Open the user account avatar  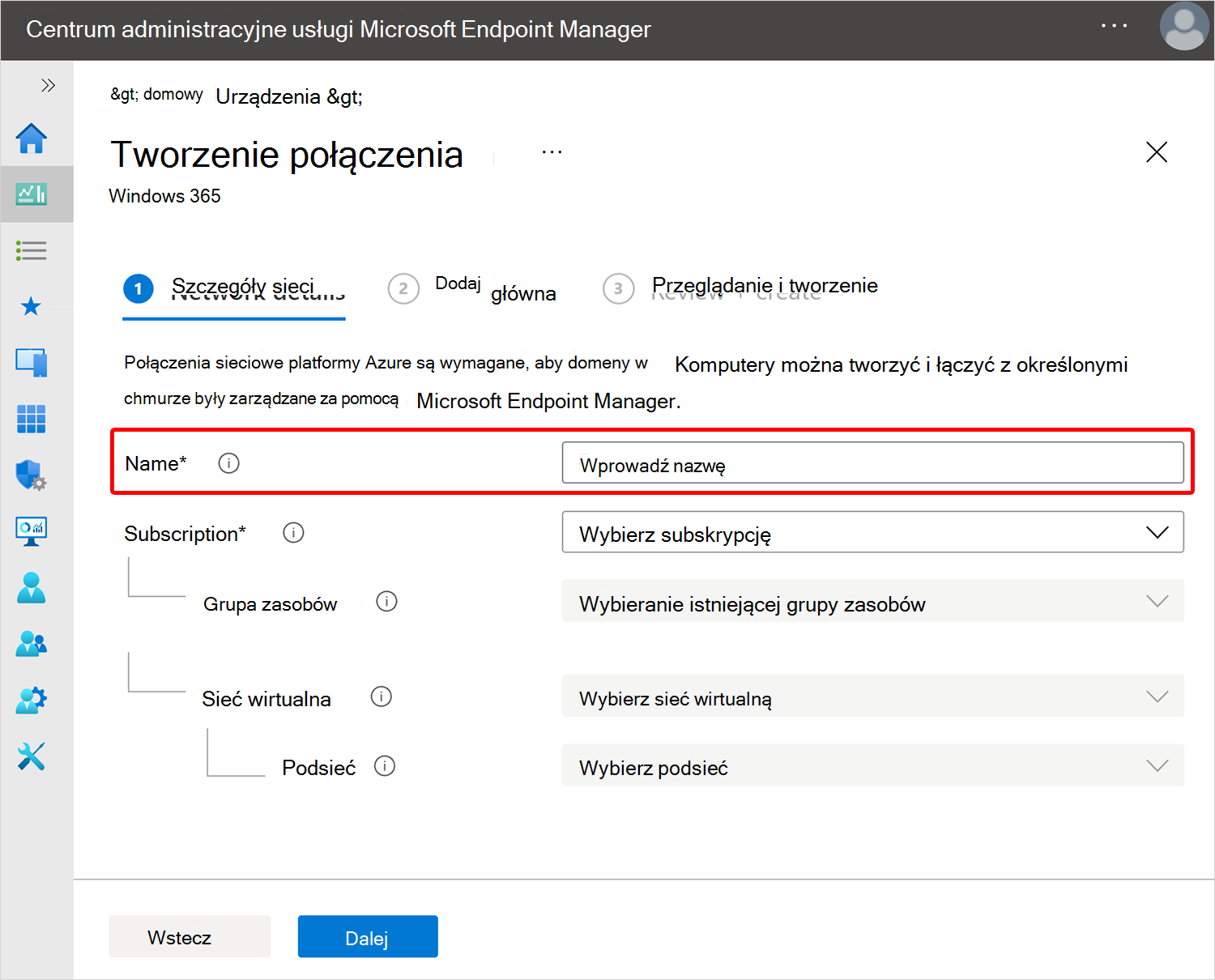1184,26
